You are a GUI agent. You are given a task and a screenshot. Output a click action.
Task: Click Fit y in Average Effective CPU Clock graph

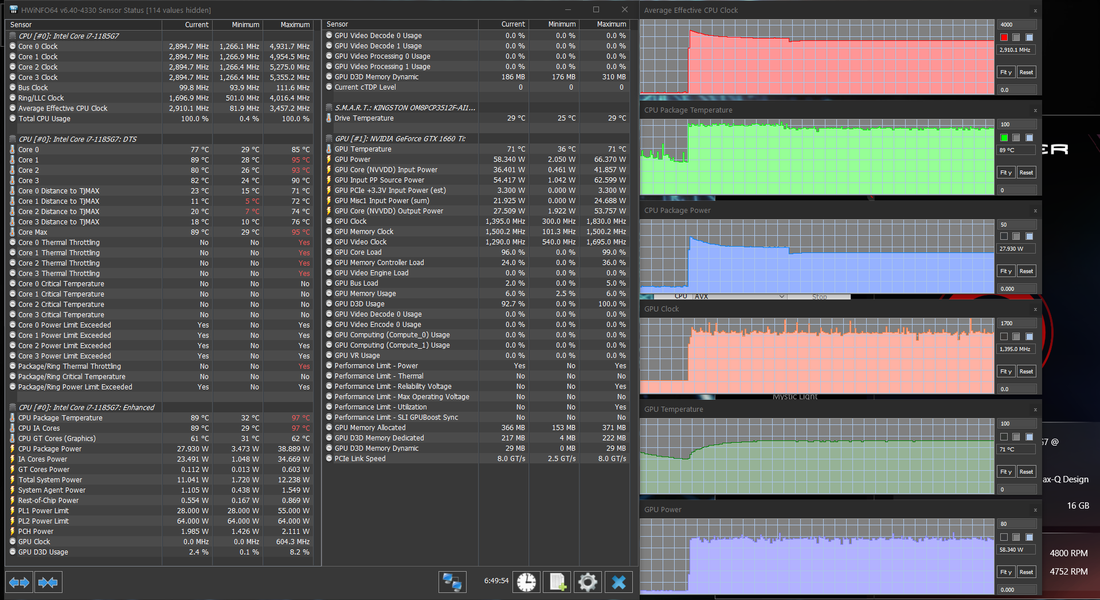click(x=1005, y=72)
